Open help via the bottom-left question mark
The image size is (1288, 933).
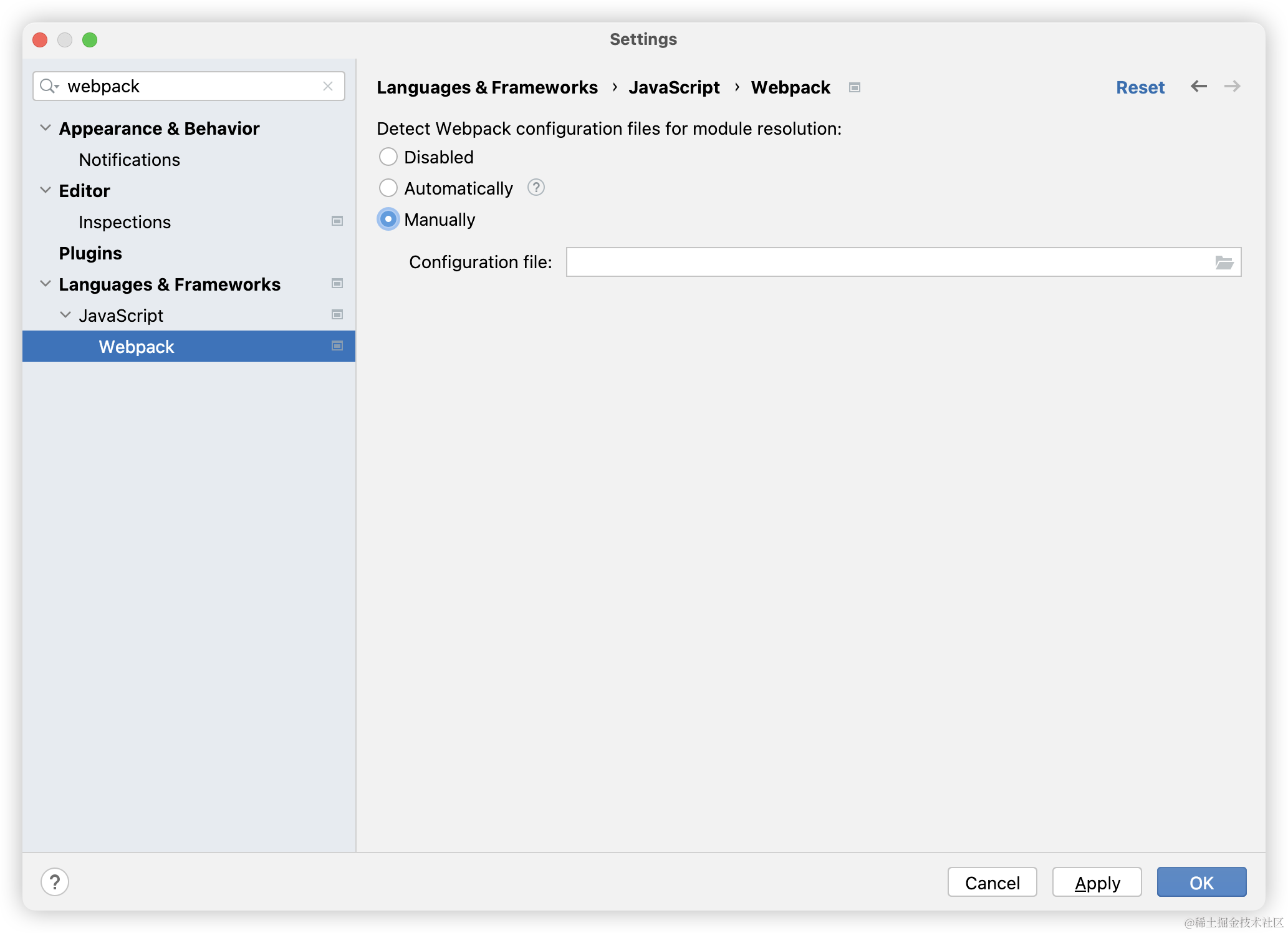tap(55, 882)
